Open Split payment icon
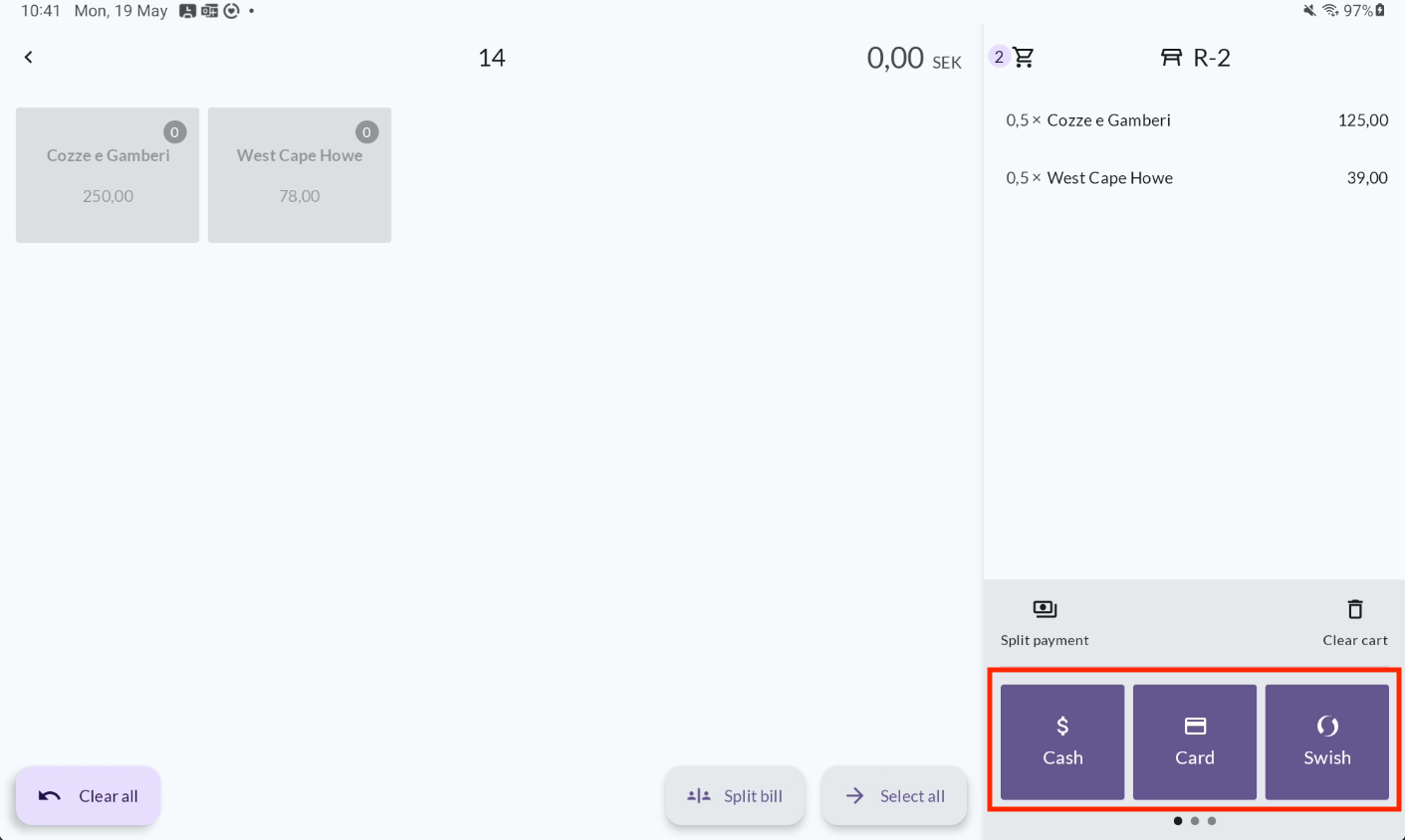Viewport: 1405px width, 840px height. coord(1045,609)
